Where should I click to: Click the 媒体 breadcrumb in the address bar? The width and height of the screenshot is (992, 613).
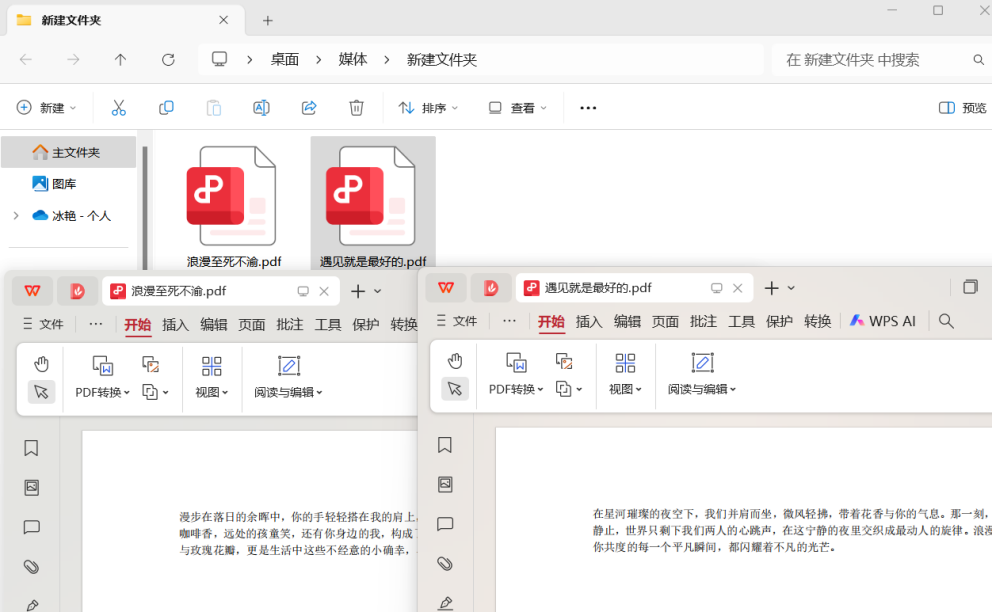tap(353, 60)
